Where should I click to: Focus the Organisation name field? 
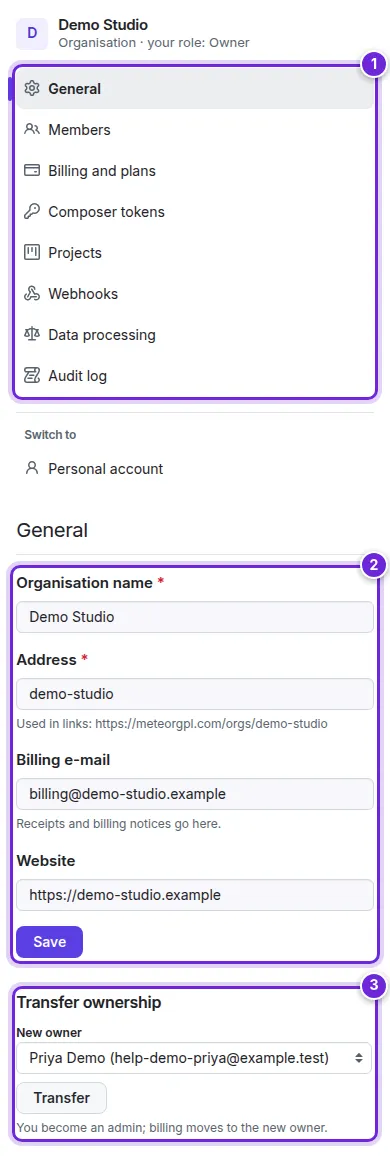[195, 617]
